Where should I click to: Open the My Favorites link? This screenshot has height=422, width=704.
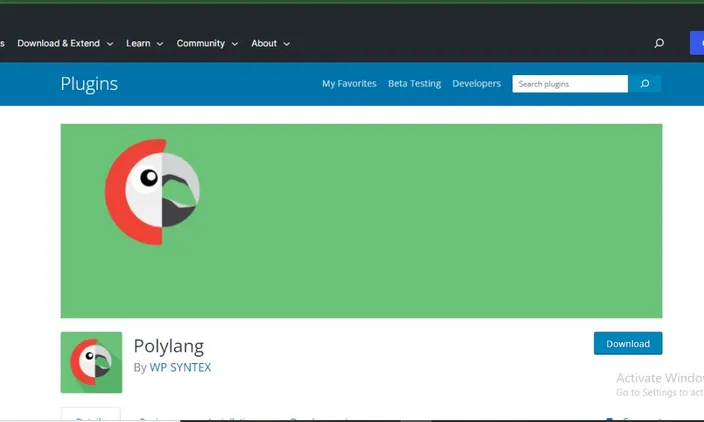click(x=349, y=84)
